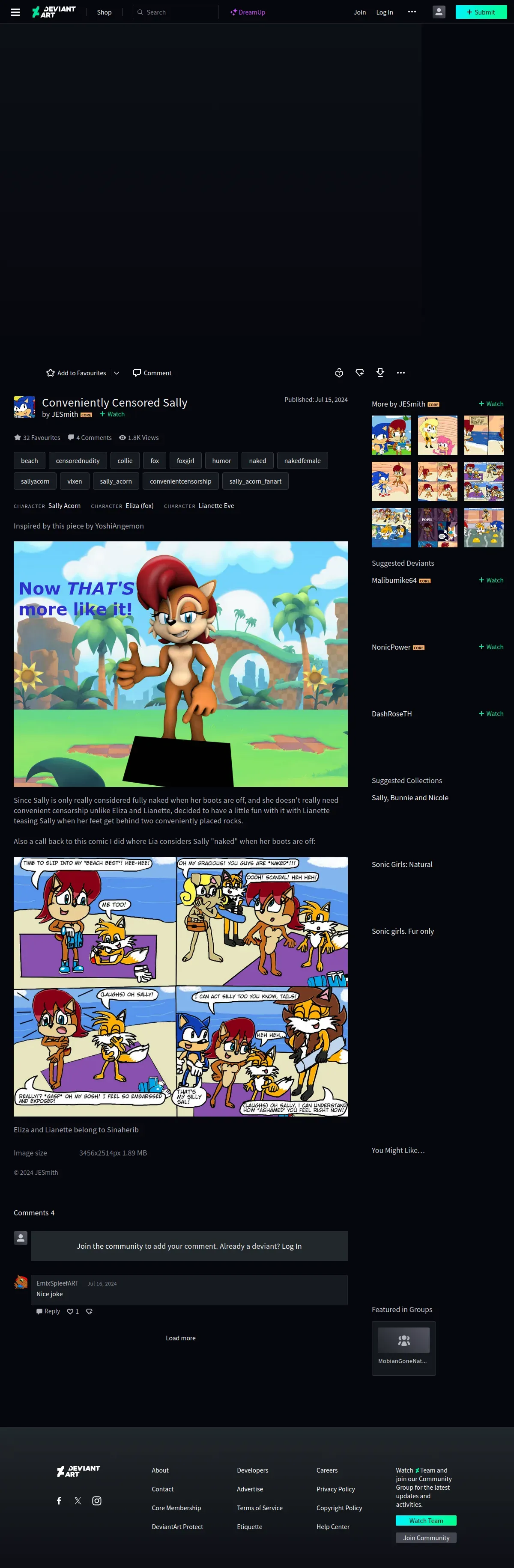
Task: Open the header three-dots more menu
Action: pyautogui.click(x=412, y=12)
